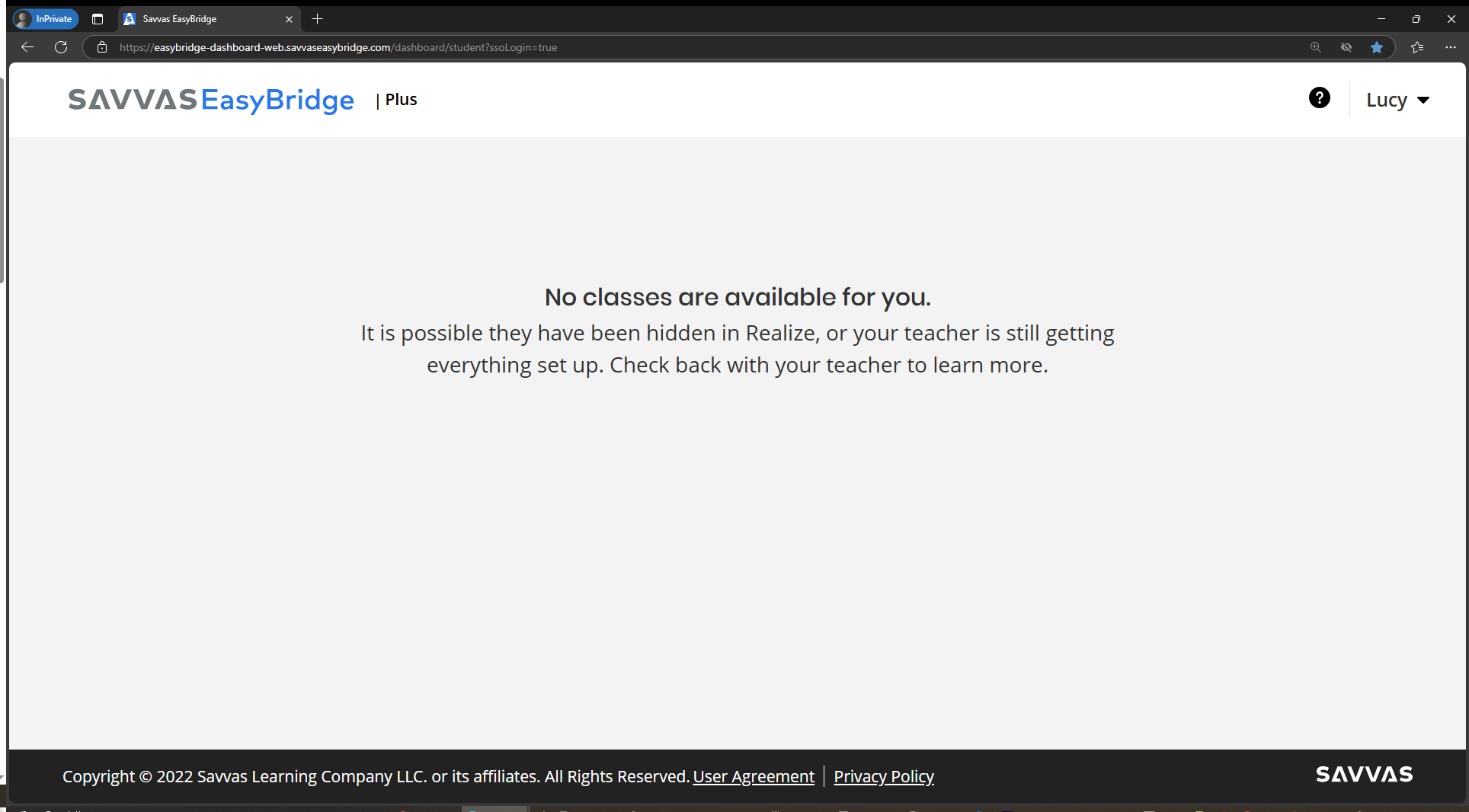Click the site security lock icon

pyautogui.click(x=101, y=46)
